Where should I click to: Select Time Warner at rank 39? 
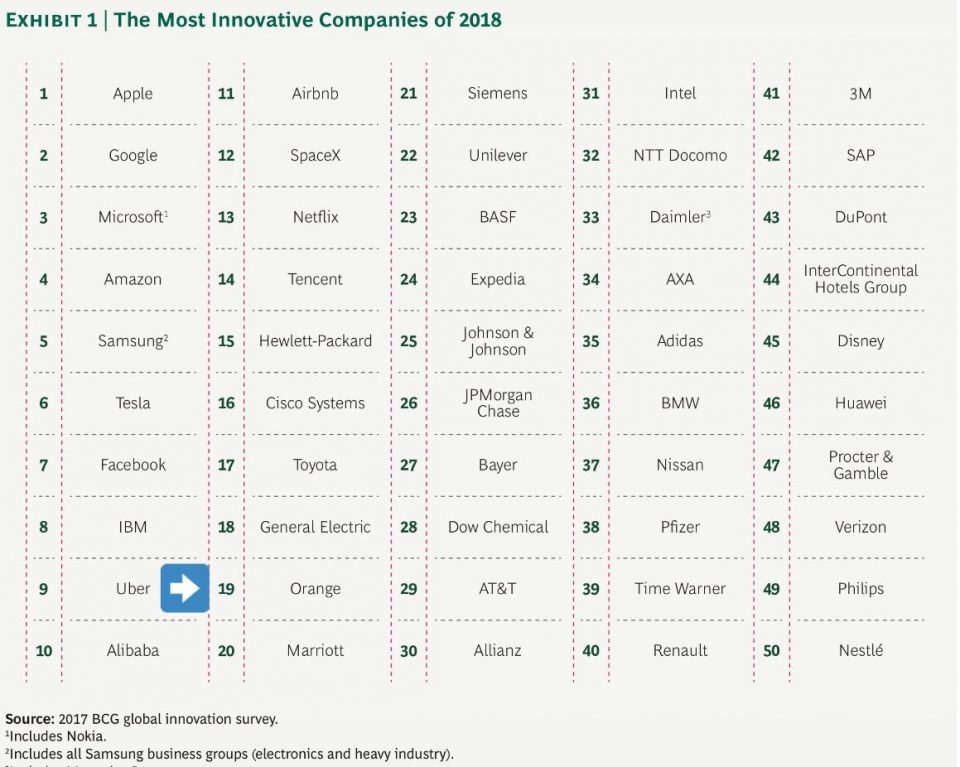pyautogui.click(x=680, y=589)
